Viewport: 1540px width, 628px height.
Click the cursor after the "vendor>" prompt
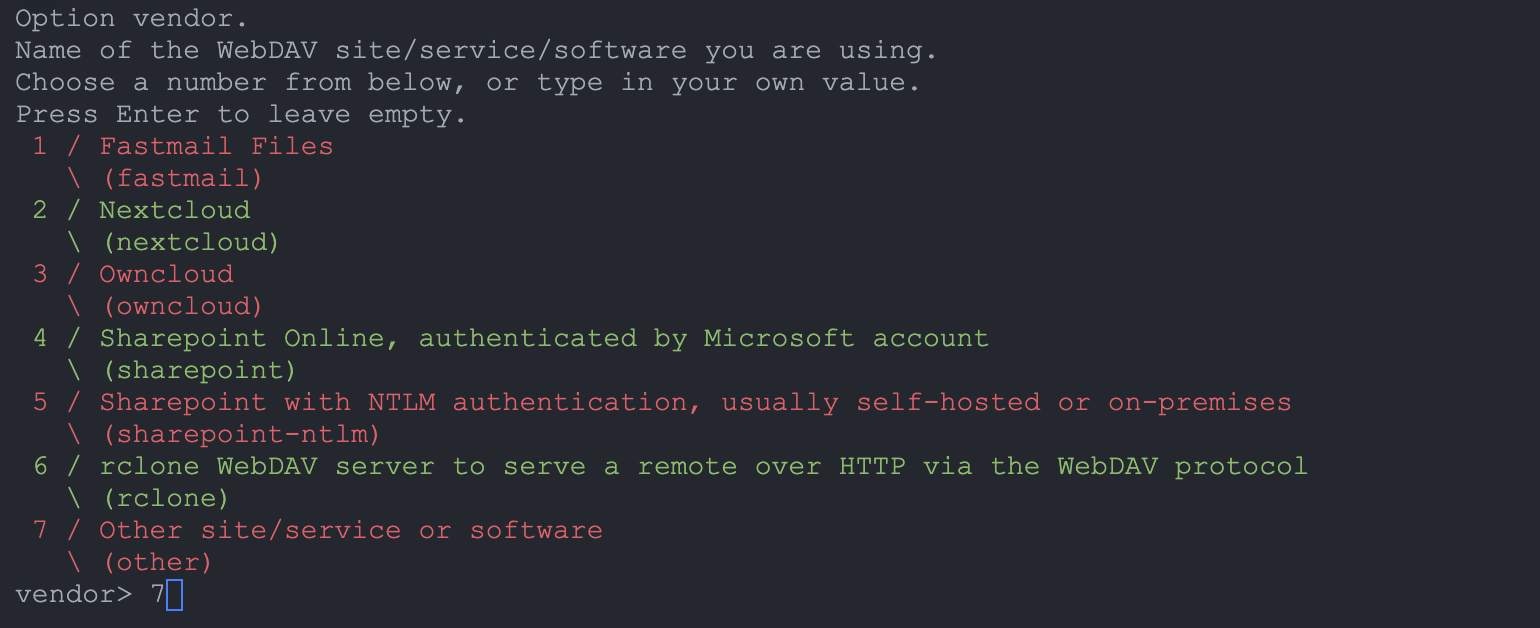[x=175, y=595]
